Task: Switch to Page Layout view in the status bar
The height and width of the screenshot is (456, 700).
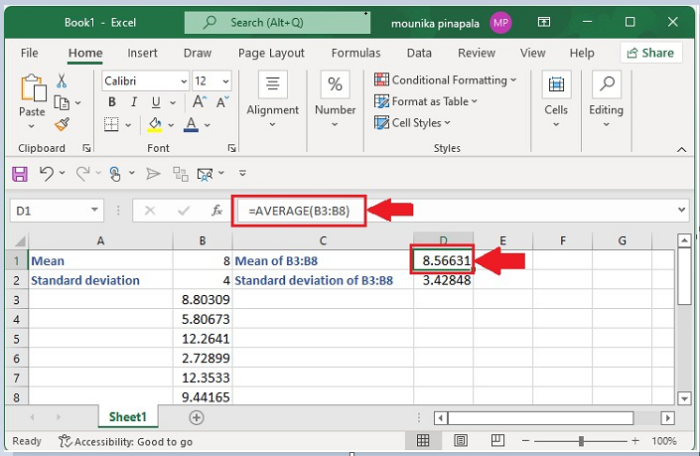Action: 460,441
